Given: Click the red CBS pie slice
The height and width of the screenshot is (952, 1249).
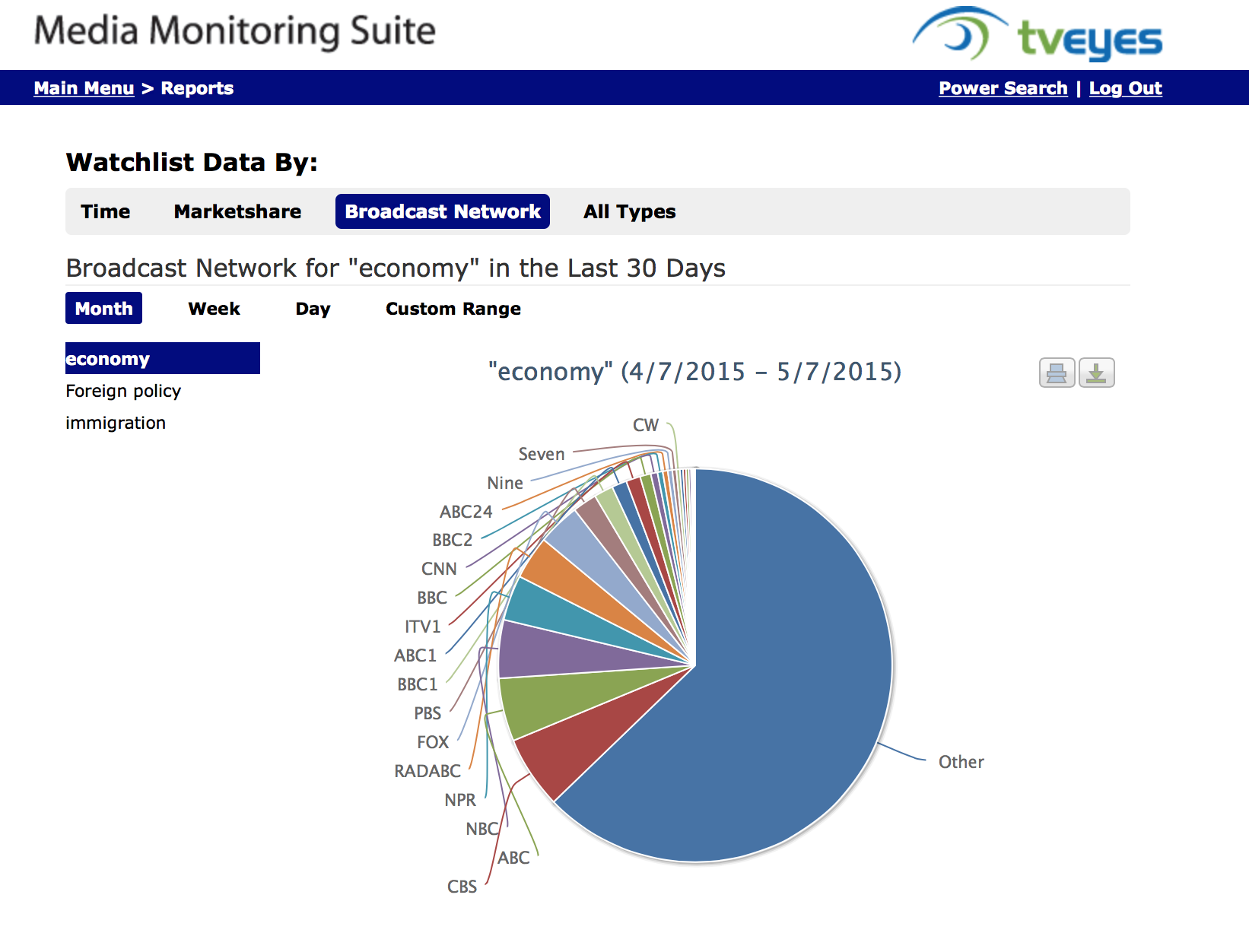Looking at the screenshot, I should coord(586,741).
